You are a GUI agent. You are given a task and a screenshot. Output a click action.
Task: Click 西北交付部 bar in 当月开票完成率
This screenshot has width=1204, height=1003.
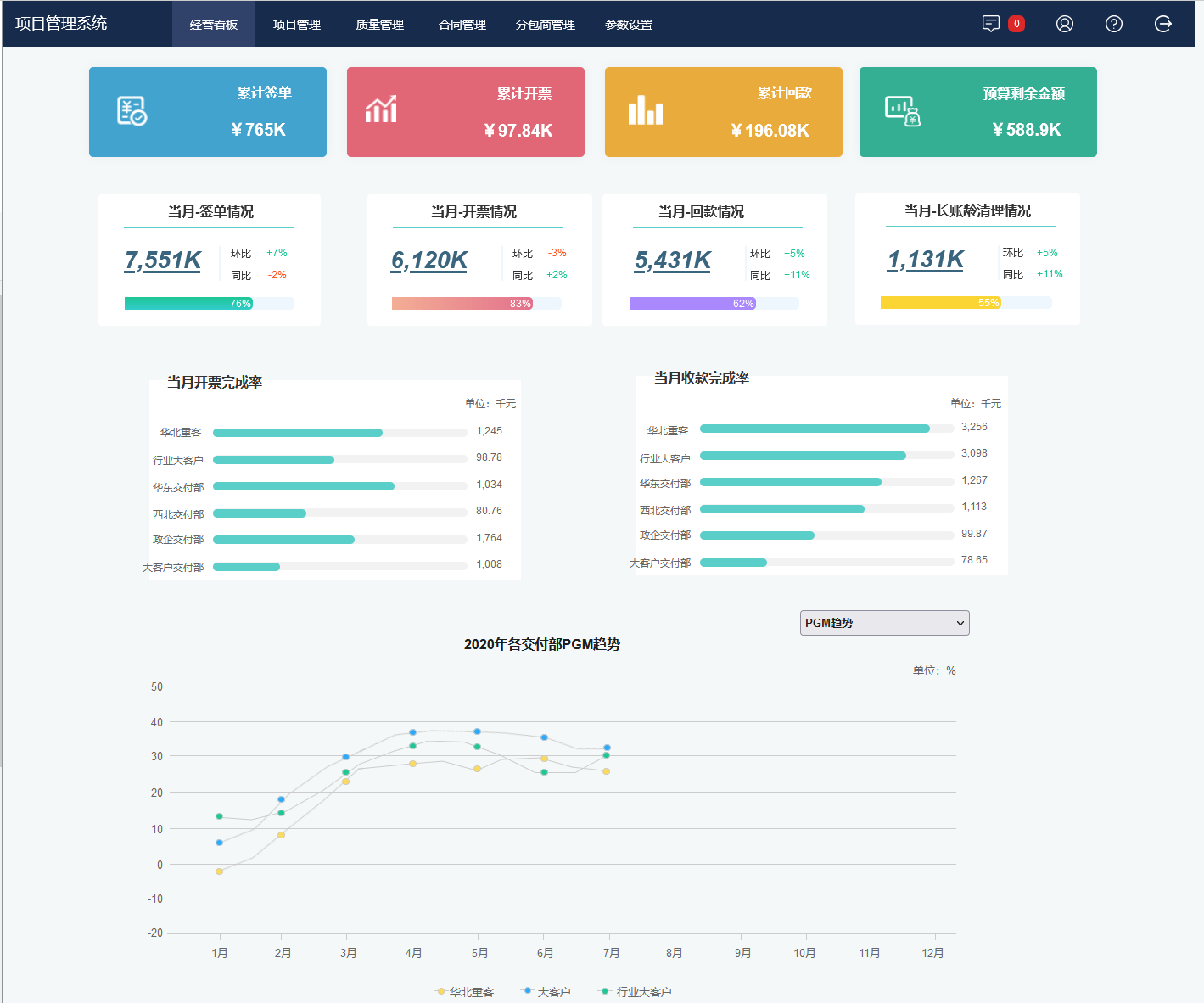[x=260, y=513]
